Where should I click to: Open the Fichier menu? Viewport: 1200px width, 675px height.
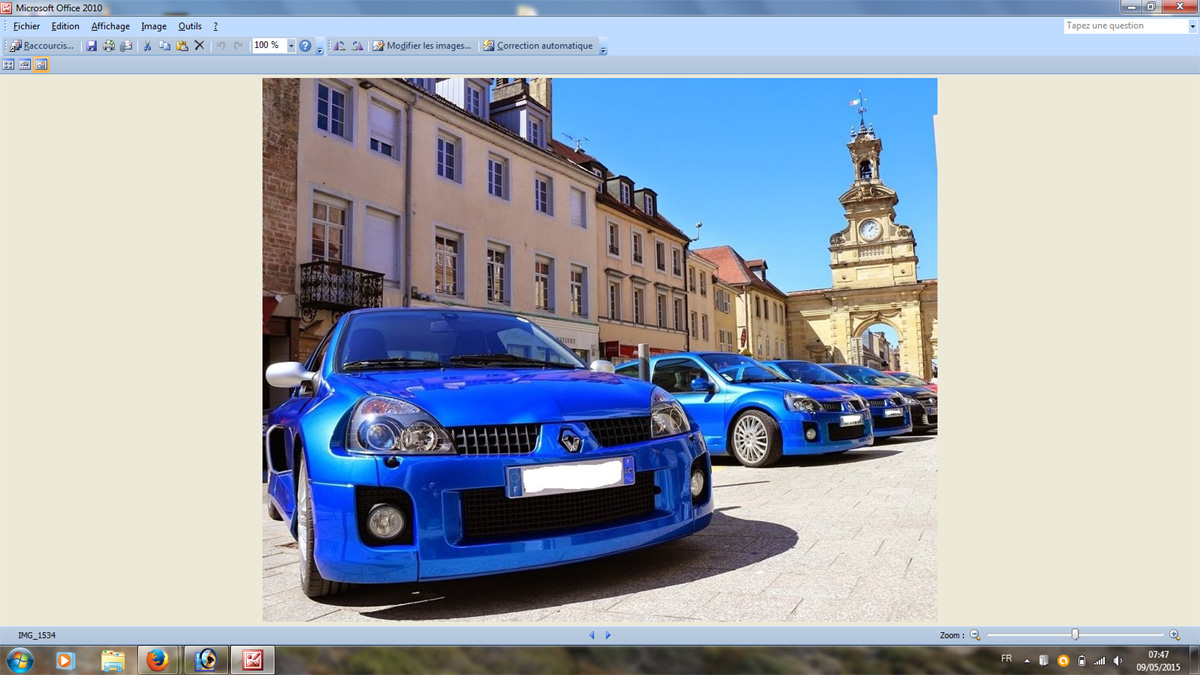click(x=26, y=26)
